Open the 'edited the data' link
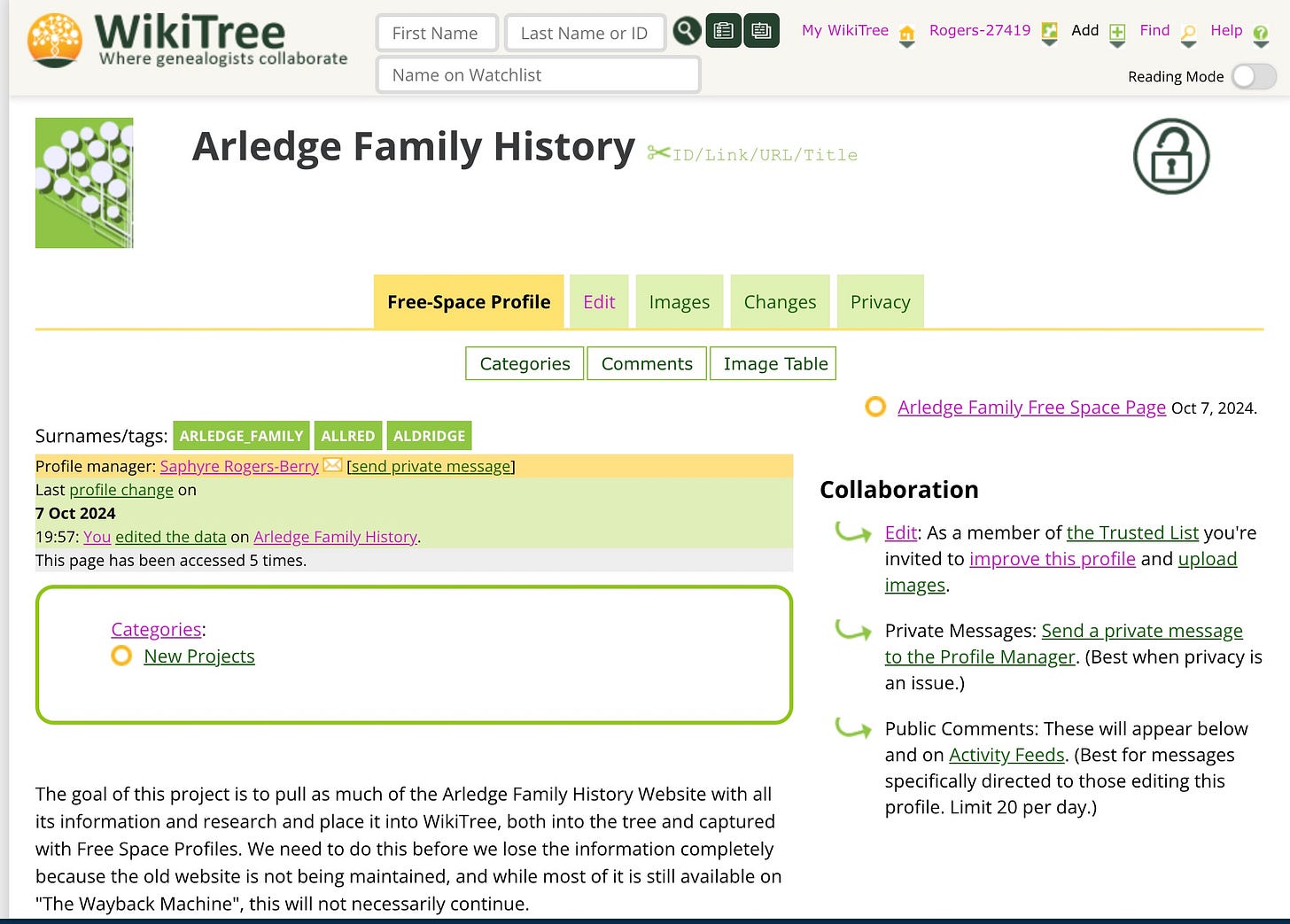The height and width of the screenshot is (924, 1290). [x=171, y=537]
